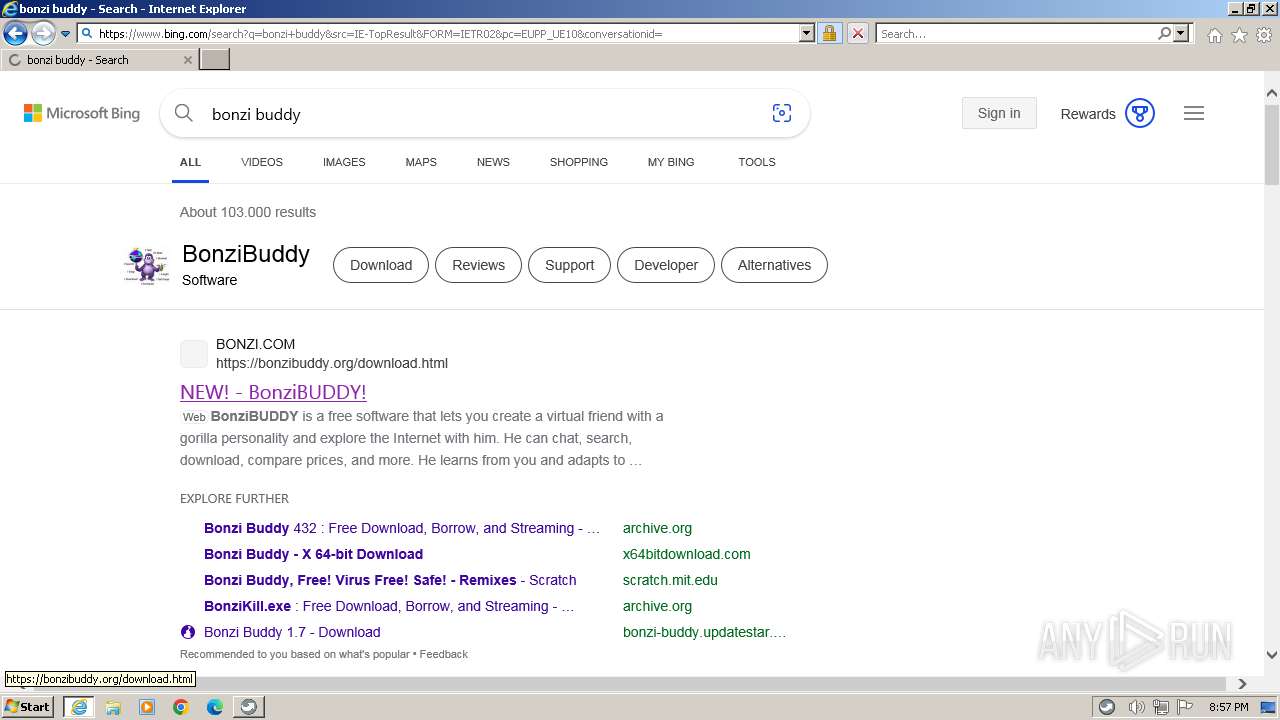Click the scratch.mit.edu domain text
The height and width of the screenshot is (720, 1280).
coord(670,580)
